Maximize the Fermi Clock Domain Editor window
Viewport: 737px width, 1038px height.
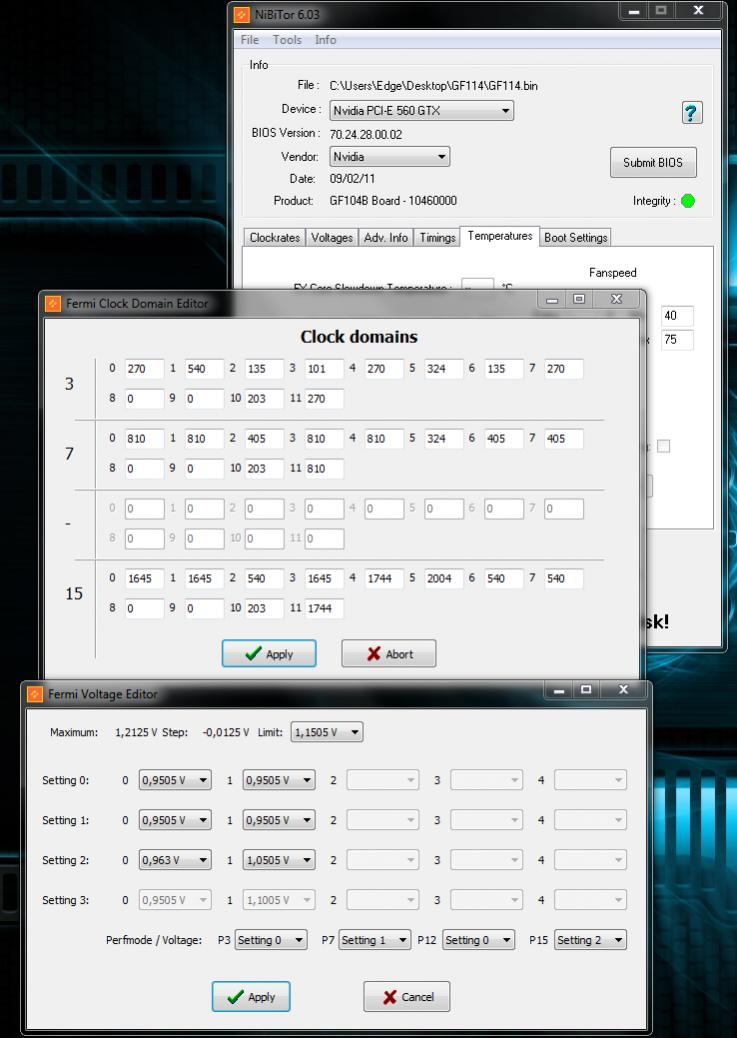click(x=579, y=299)
